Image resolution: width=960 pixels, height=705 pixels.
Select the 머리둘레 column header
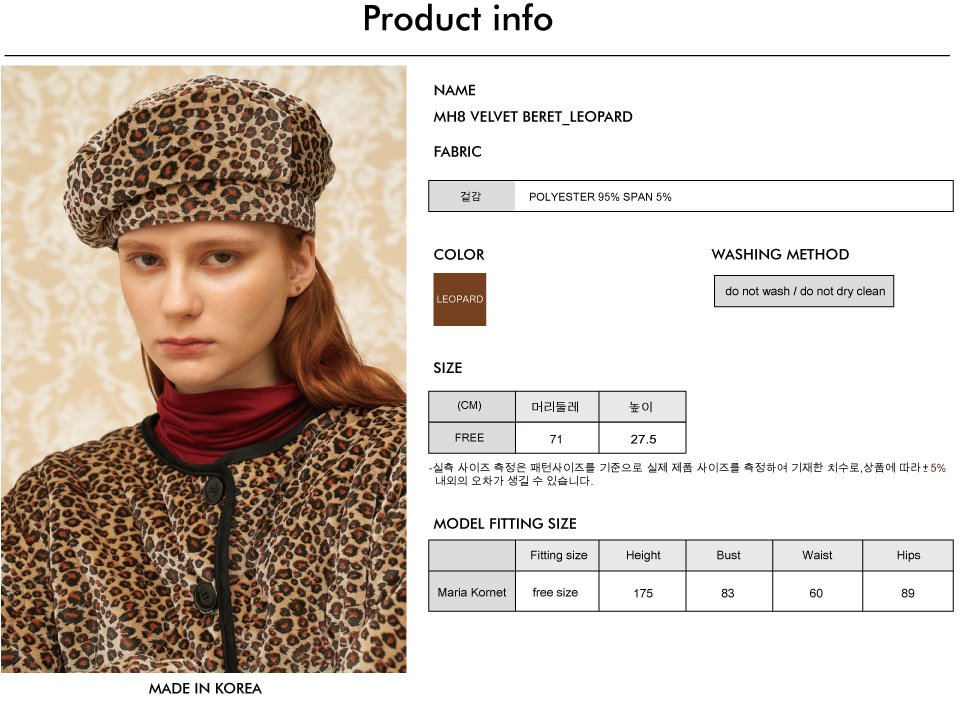[x=557, y=406]
